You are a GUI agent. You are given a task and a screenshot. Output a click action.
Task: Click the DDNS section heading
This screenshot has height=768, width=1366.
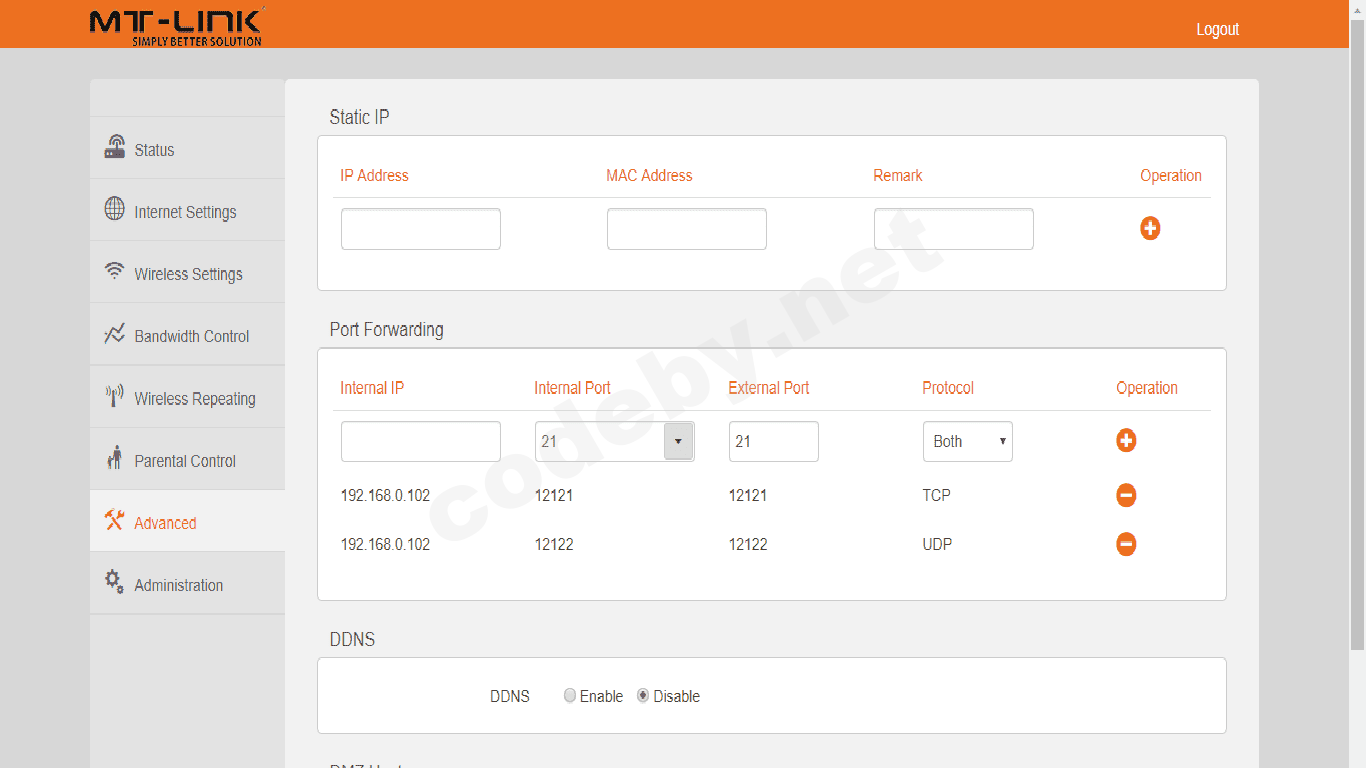(352, 639)
